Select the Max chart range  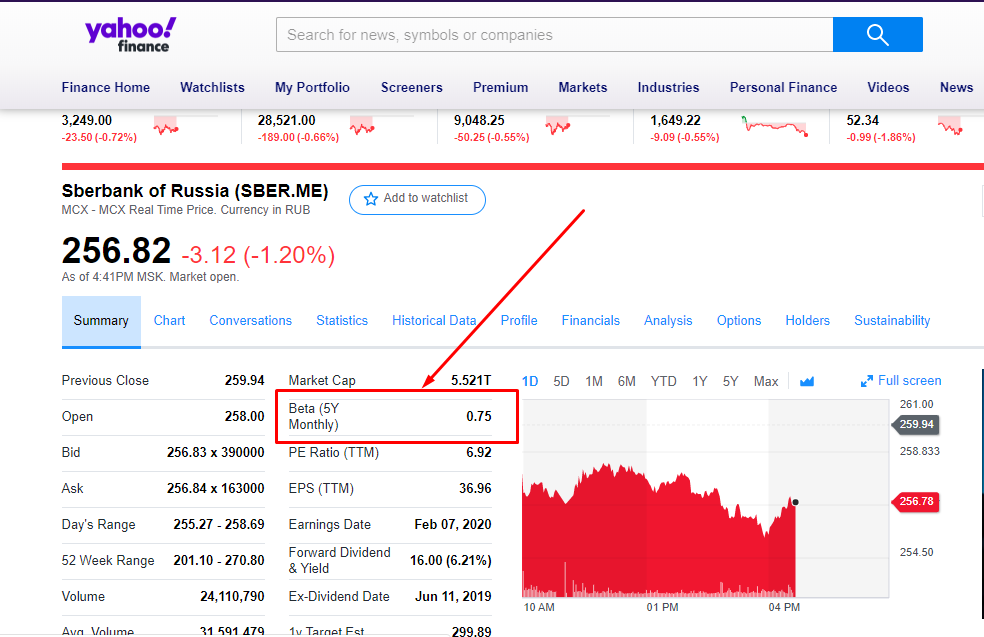pyautogui.click(x=766, y=382)
